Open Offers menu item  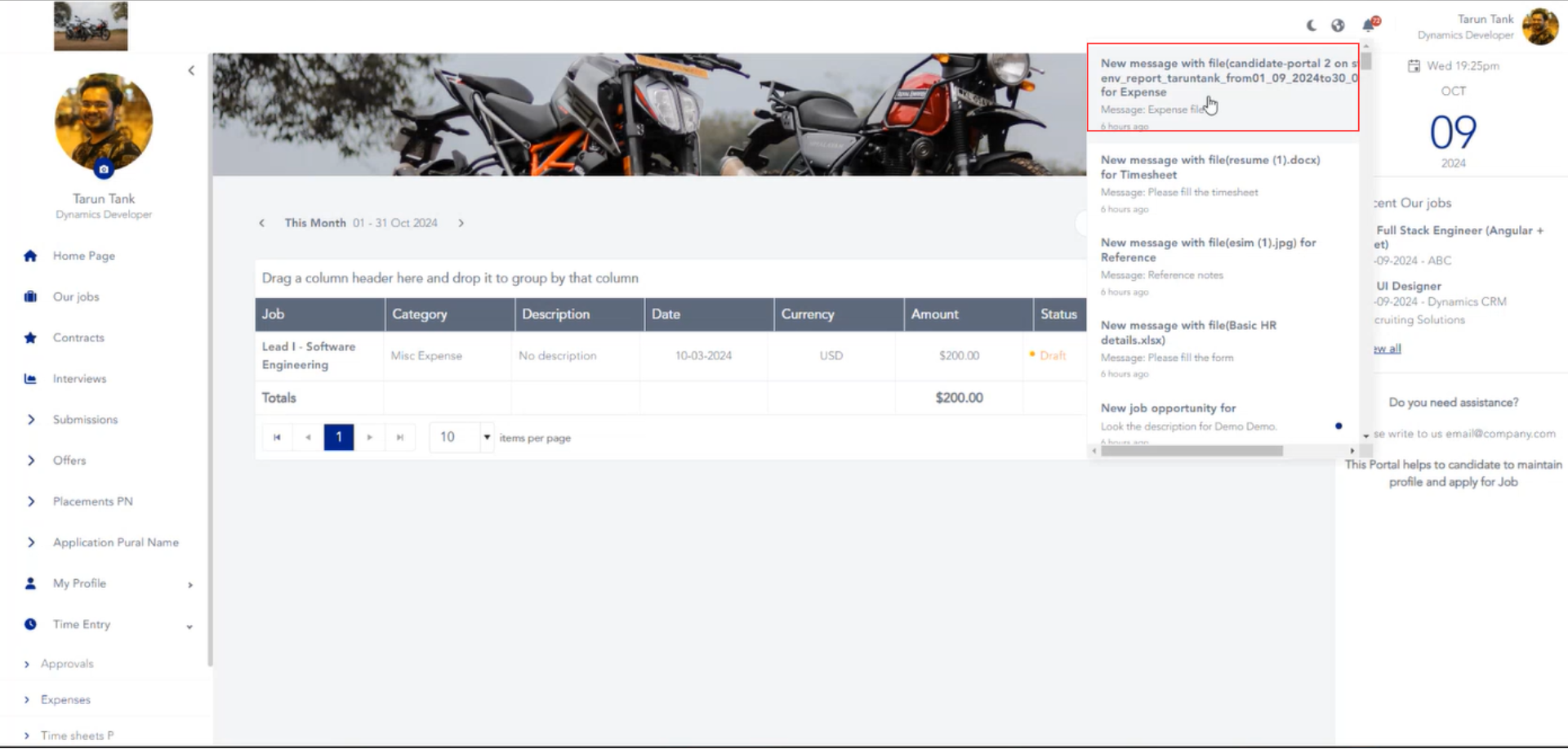(x=69, y=460)
